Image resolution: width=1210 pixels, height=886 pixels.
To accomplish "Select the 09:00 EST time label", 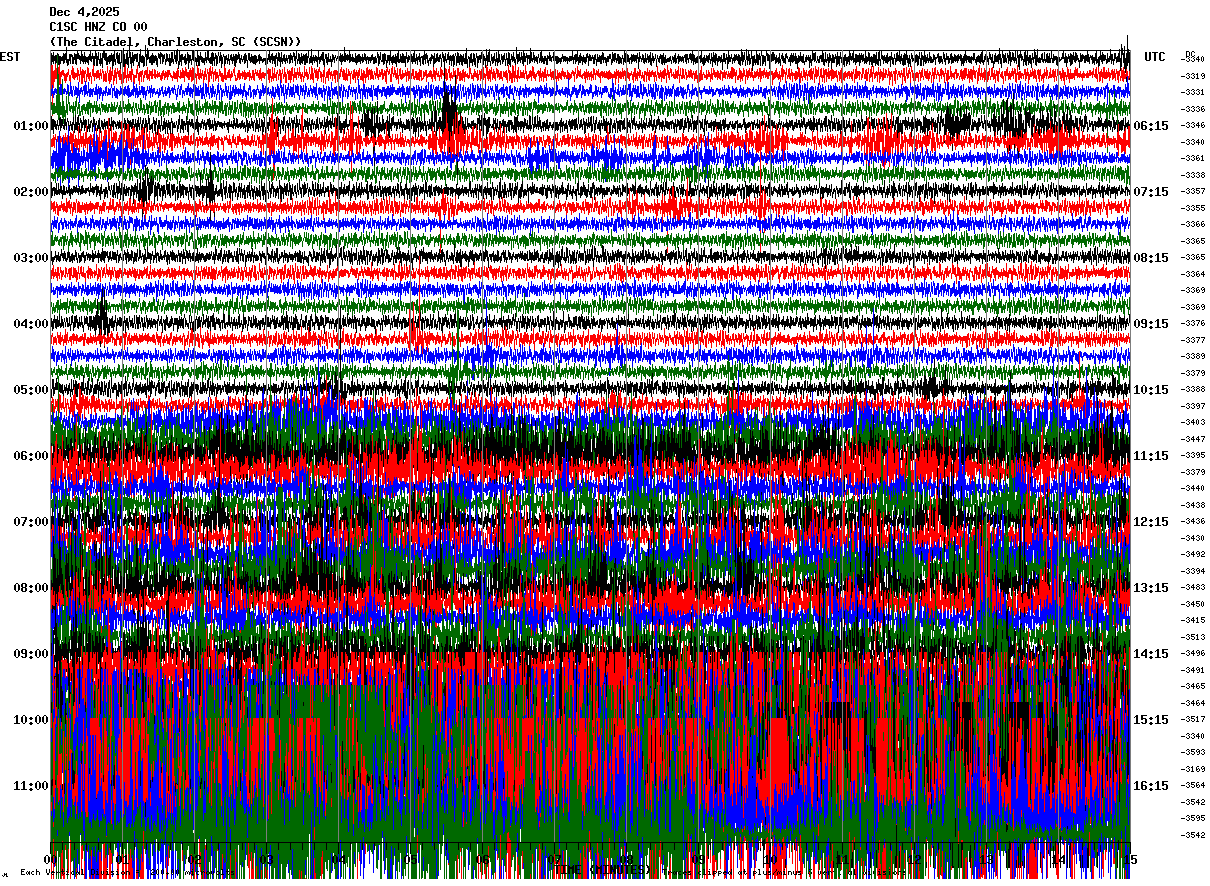I will tap(31, 654).
